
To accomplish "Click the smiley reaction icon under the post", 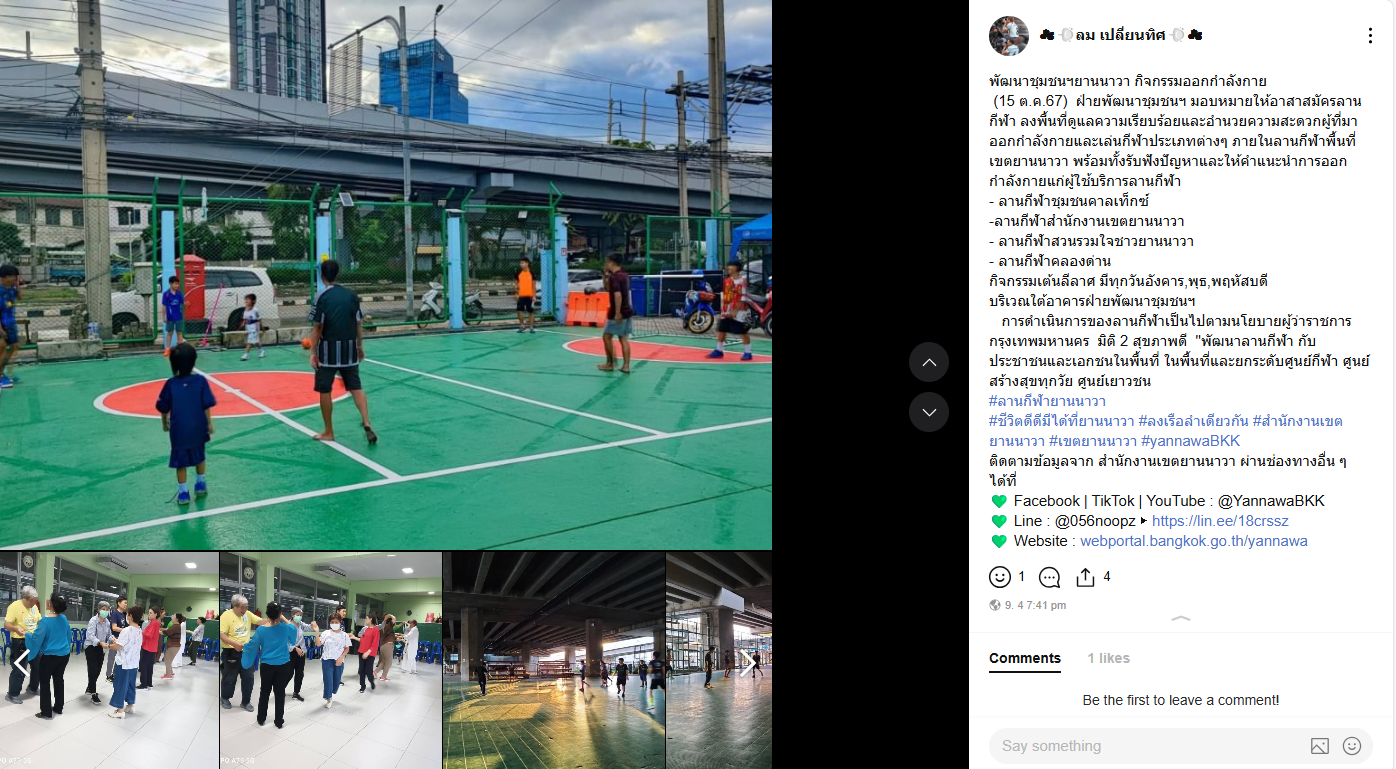I will click(x=999, y=577).
